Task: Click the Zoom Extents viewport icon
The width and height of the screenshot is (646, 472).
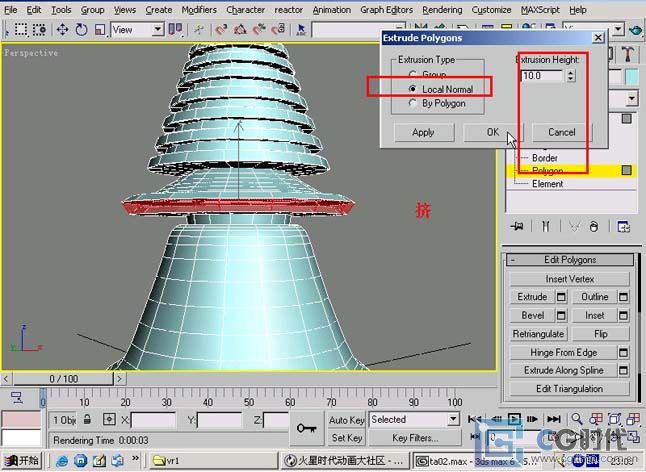Action: [614, 419]
